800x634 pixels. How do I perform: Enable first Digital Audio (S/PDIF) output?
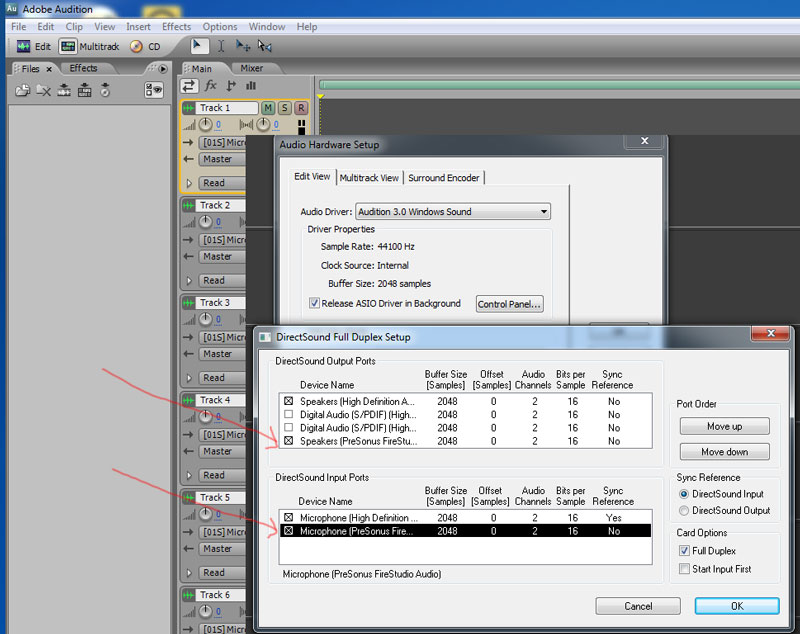[x=289, y=414]
